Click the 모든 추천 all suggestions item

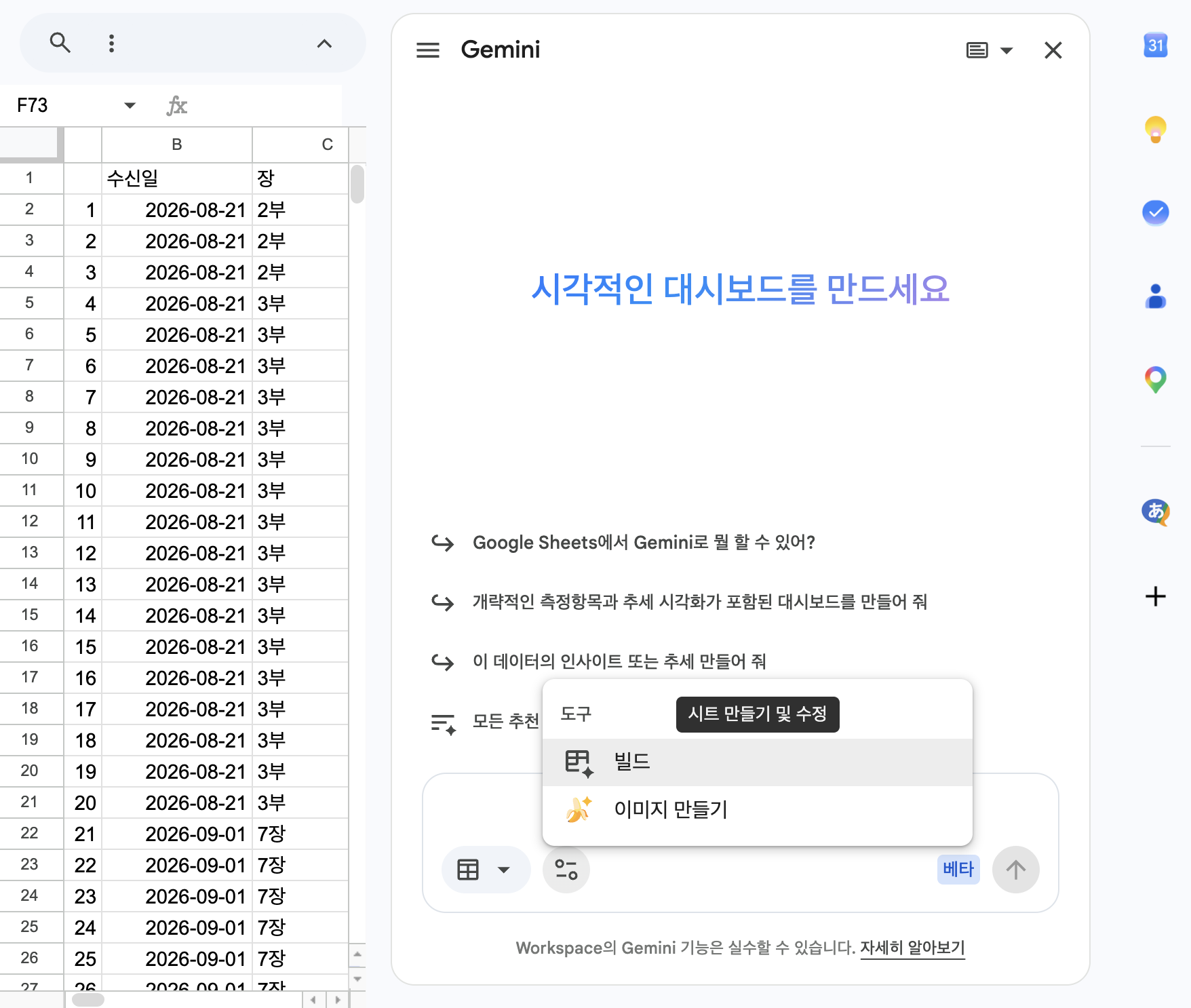pyautogui.click(x=505, y=721)
